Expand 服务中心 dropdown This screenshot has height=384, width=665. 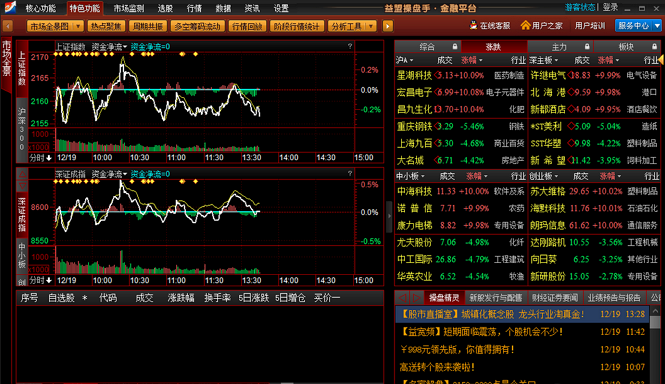click(657, 26)
